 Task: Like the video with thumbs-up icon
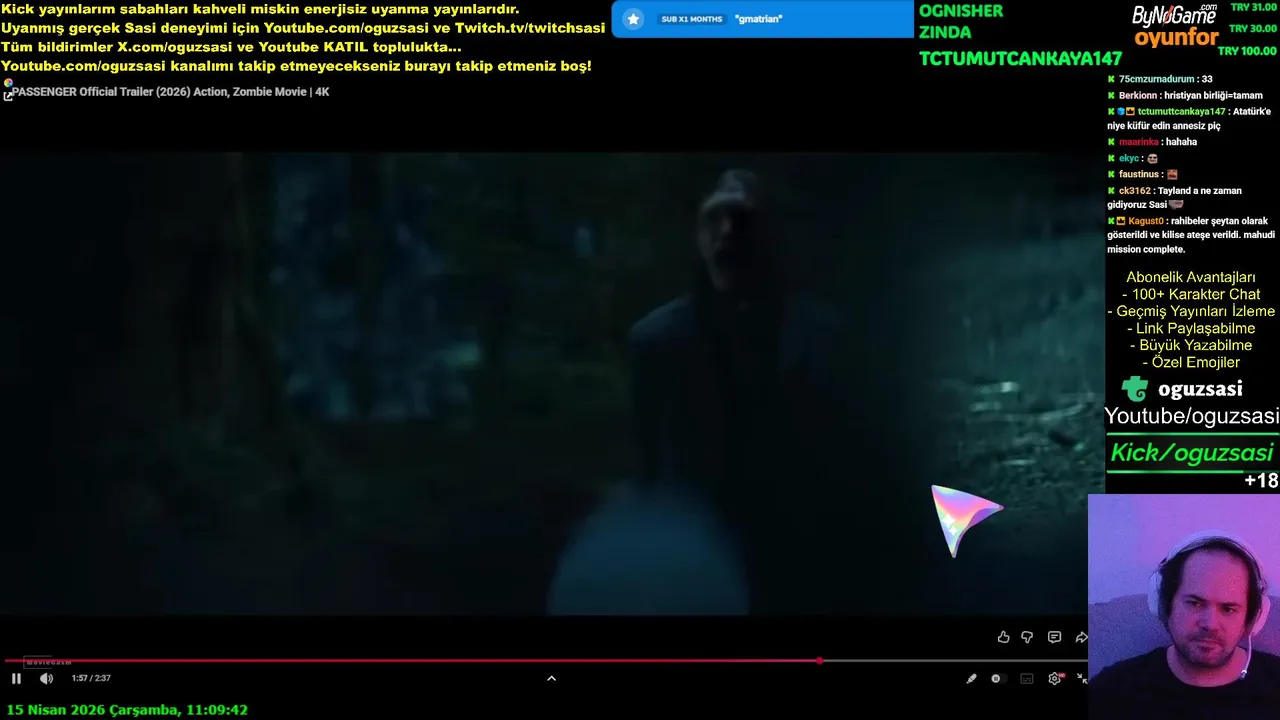click(1003, 637)
